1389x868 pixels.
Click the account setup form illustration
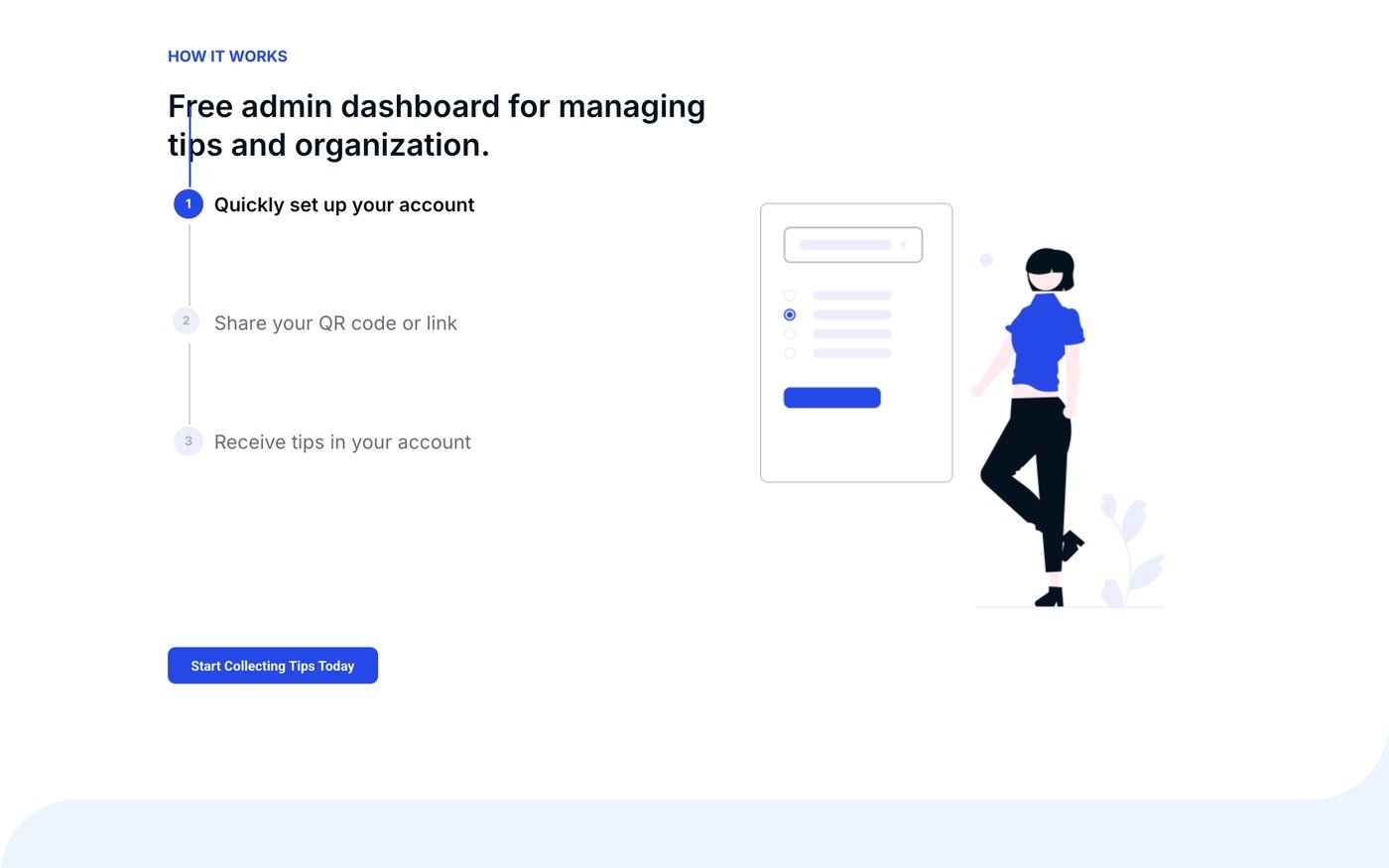coord(856,343)
